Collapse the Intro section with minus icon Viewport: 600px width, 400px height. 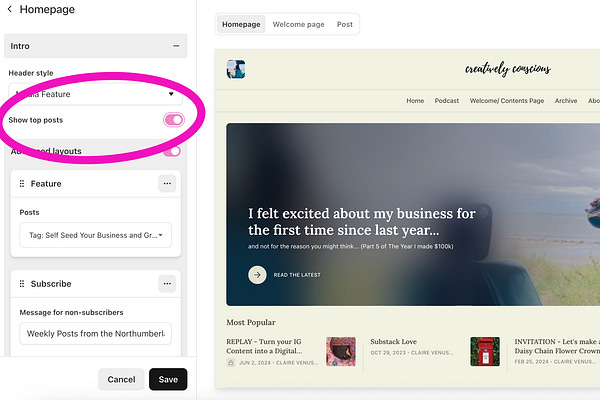tap(176, 46)
